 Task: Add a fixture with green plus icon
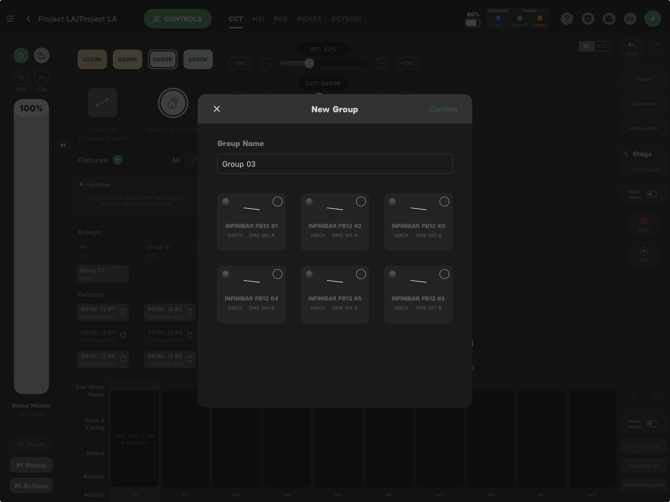point(118,160)
